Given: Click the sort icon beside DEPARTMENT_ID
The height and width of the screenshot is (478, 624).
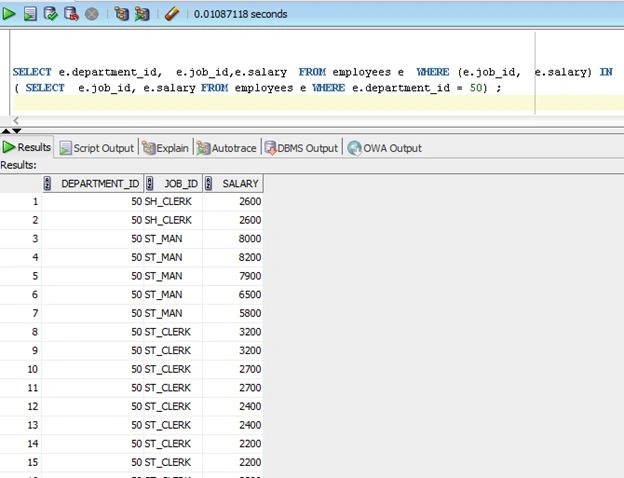Looking at the screenshot, I should click(x=47, y=183).
